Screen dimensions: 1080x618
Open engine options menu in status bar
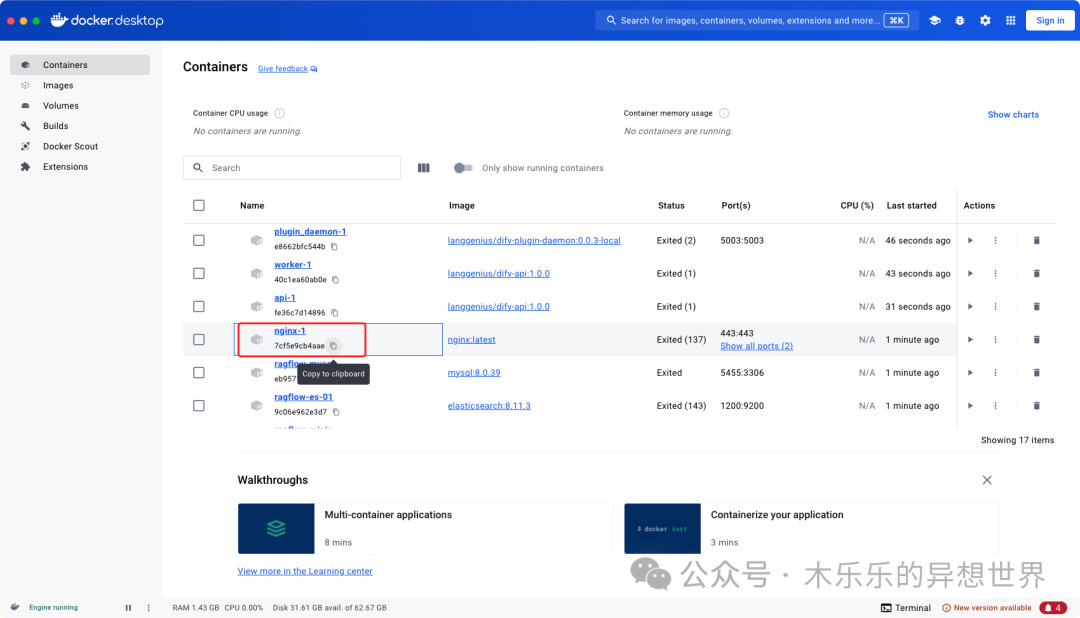(149, 608)
